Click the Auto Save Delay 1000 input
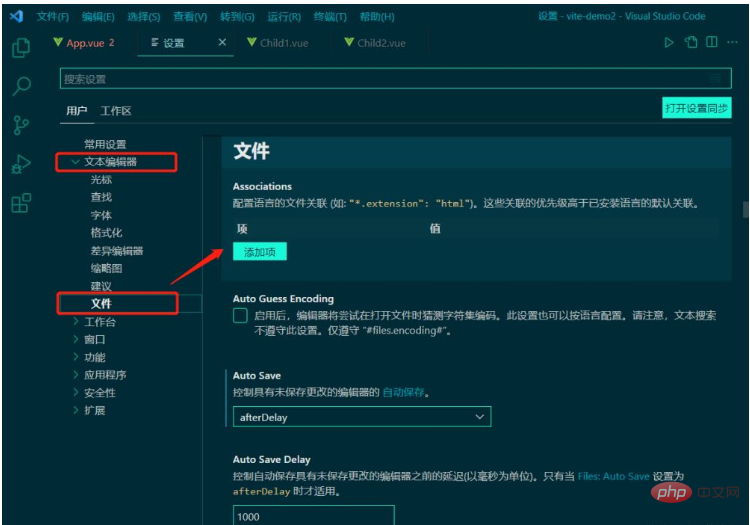The image size is (750, 525). coord(314,515)
